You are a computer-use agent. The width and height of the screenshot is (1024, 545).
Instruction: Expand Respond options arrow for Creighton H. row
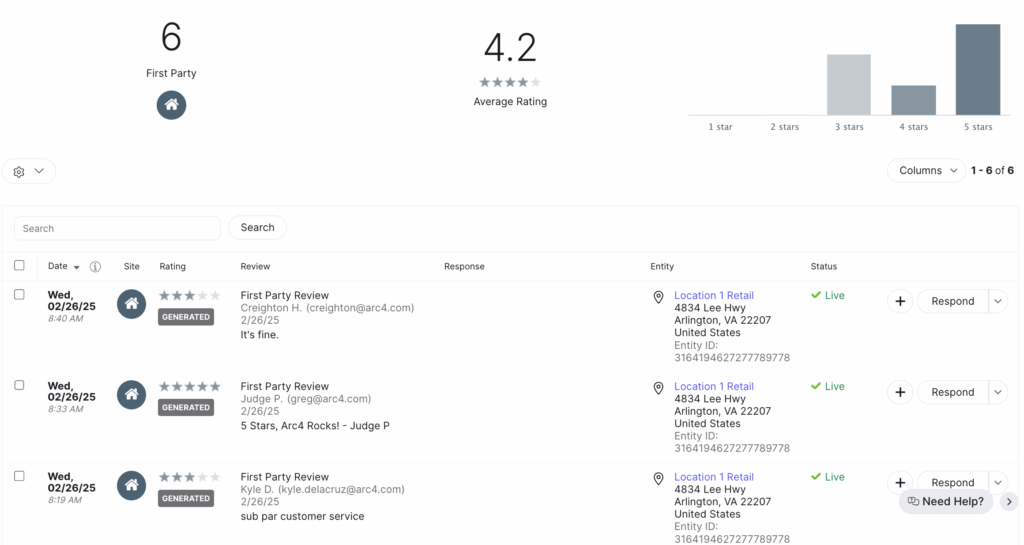coord(998,301)
